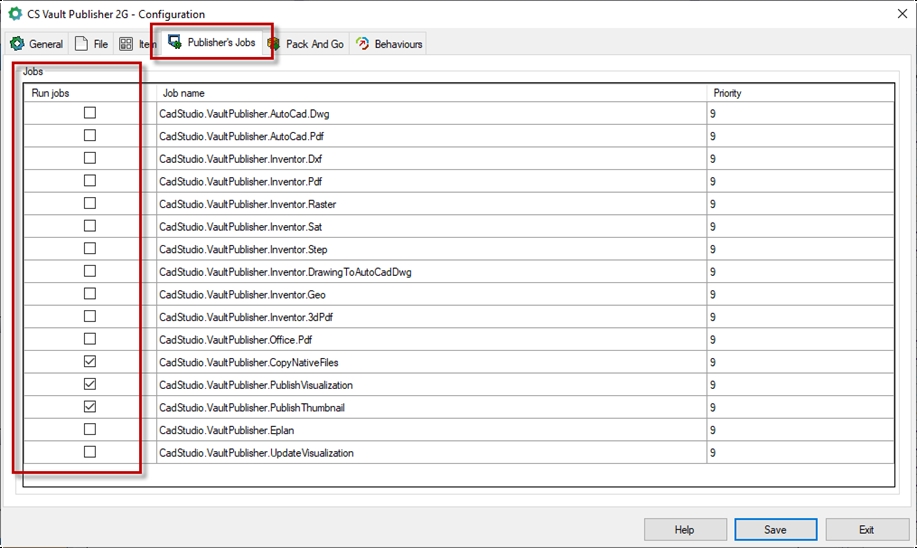Click the File tab document icon
Viewport: 917px width, 548px height.
82,44
